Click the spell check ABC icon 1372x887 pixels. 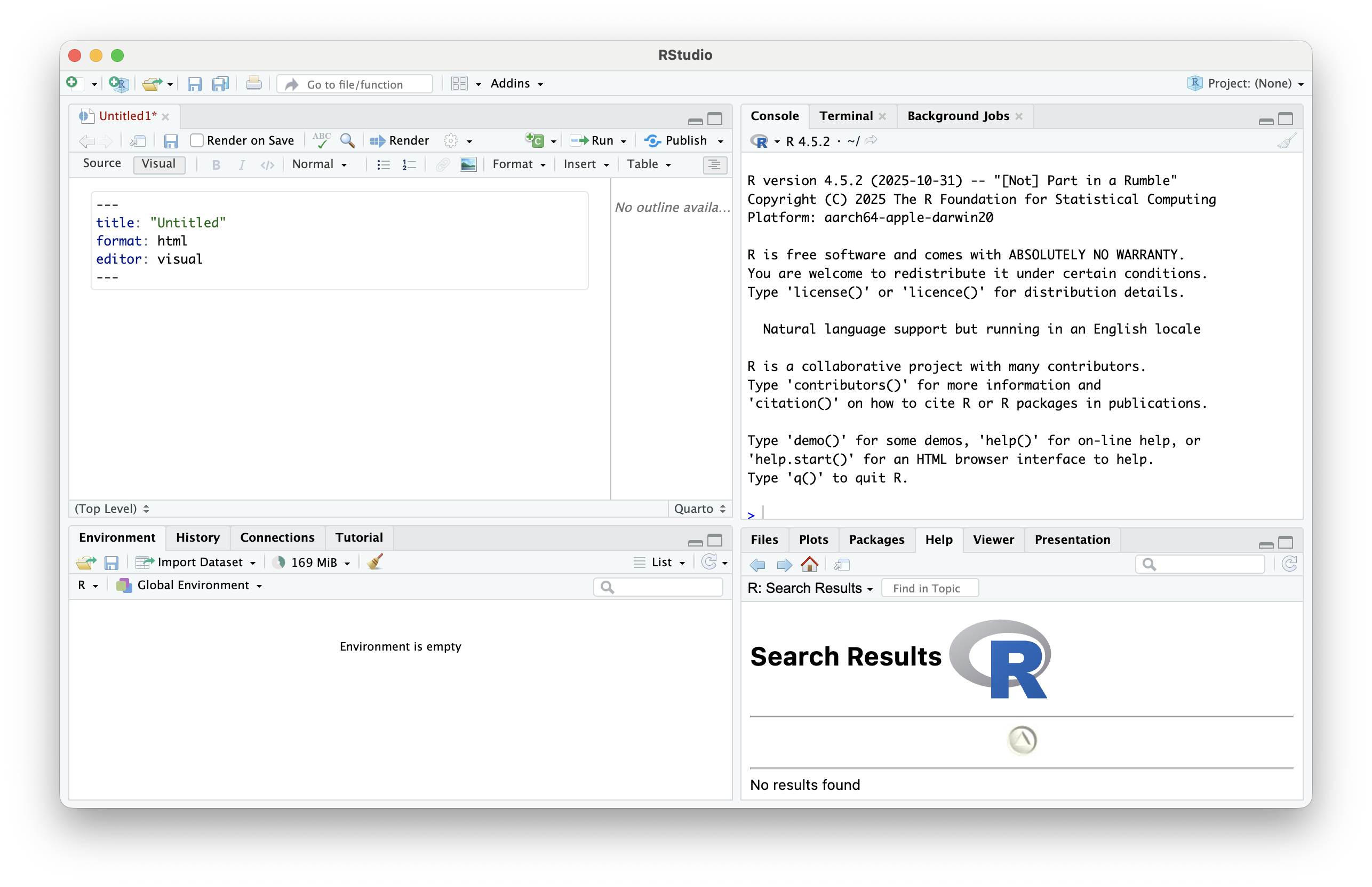click(321, 140)
